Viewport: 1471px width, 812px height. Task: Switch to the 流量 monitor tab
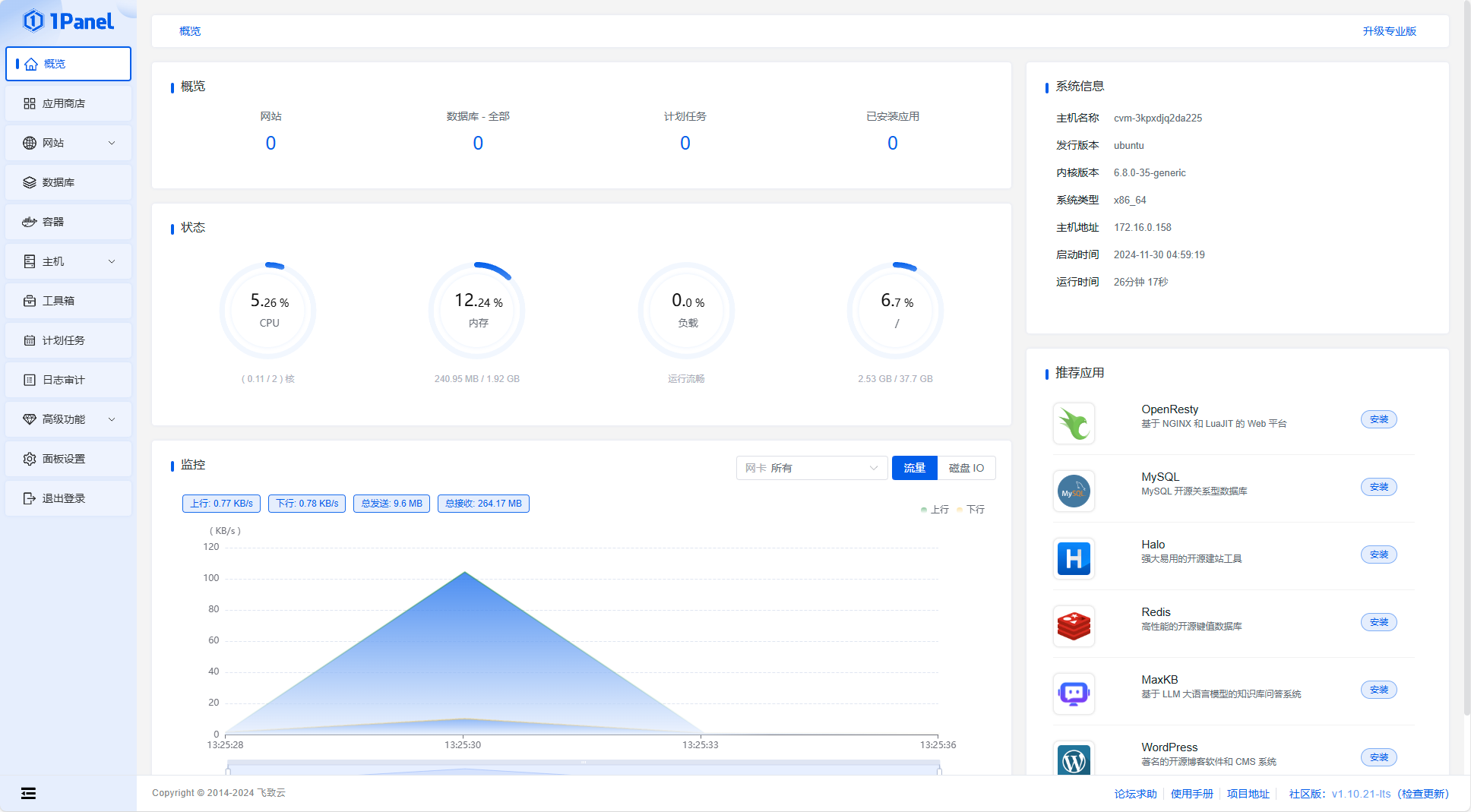point(914,468)
